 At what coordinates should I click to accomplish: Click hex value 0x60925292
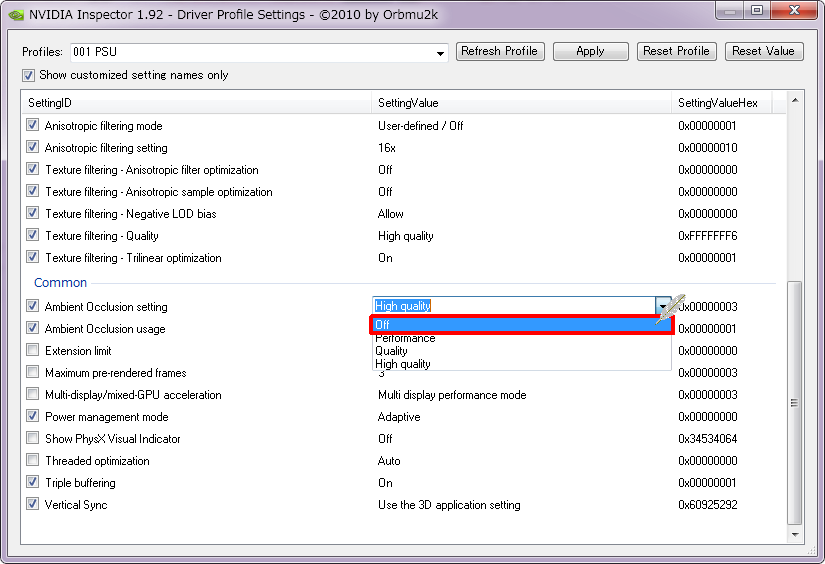[708, 505]
